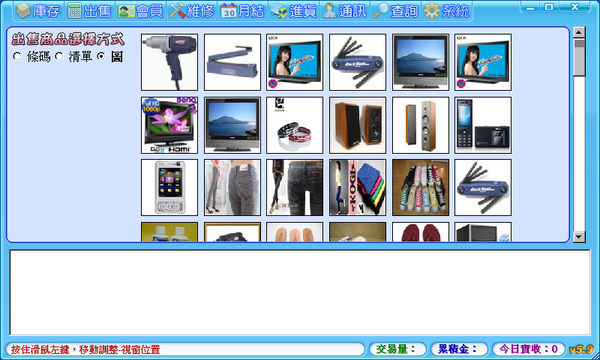Click the scrollbar down arrow
600x360 pixels.
point(579,236)
